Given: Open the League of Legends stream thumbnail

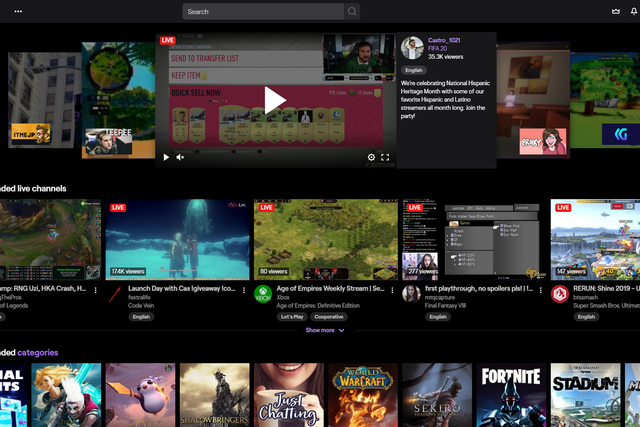Looking at the screenshot, I should [50, 240].
